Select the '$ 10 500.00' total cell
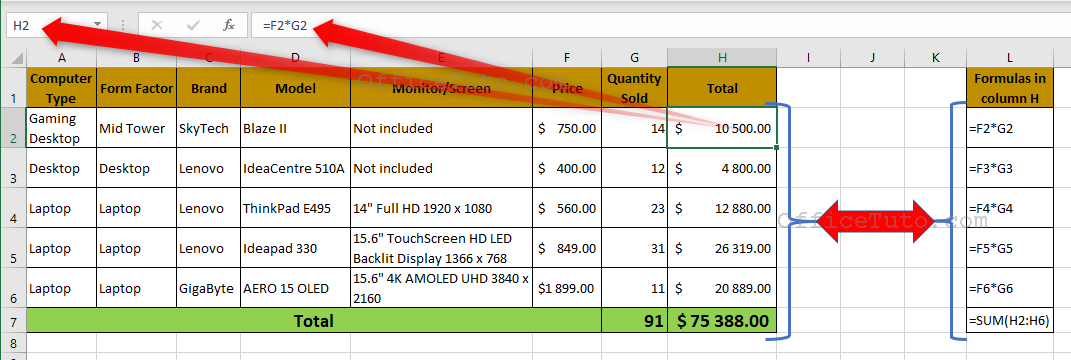1071x360 pixels. tap(722, 127)
